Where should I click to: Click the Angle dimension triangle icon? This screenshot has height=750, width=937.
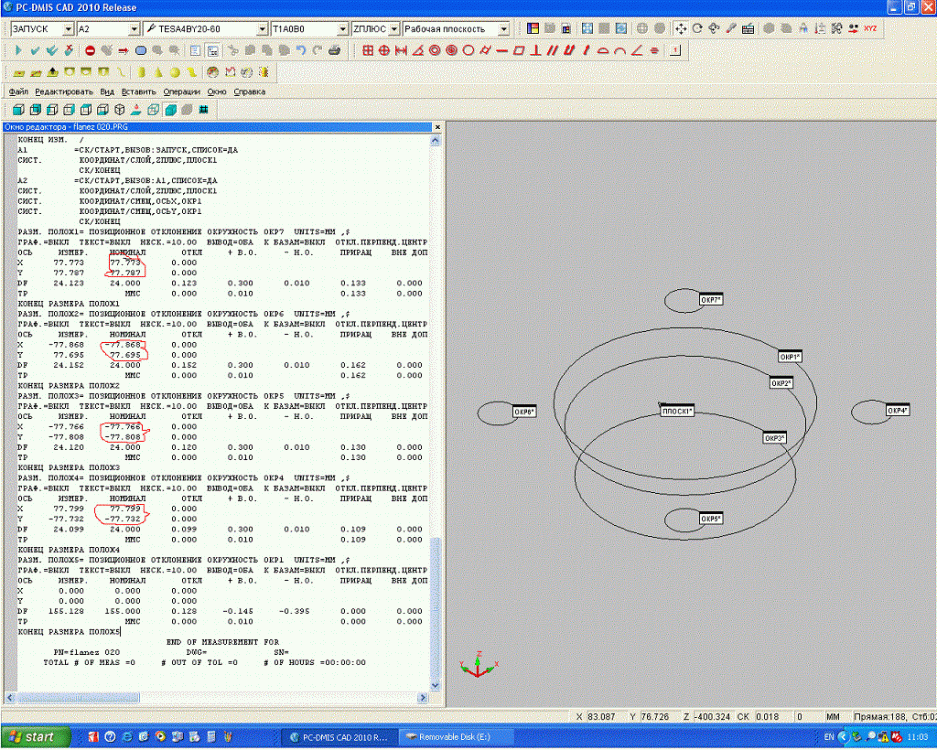(x=418, y=51)
